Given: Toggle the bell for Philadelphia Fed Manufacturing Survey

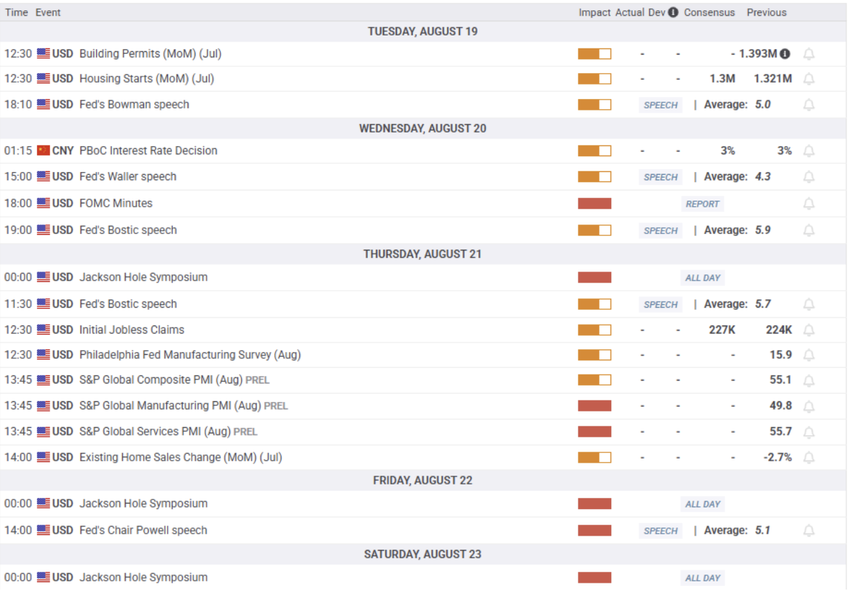Looking at the screenshot, I should point(809,355).
